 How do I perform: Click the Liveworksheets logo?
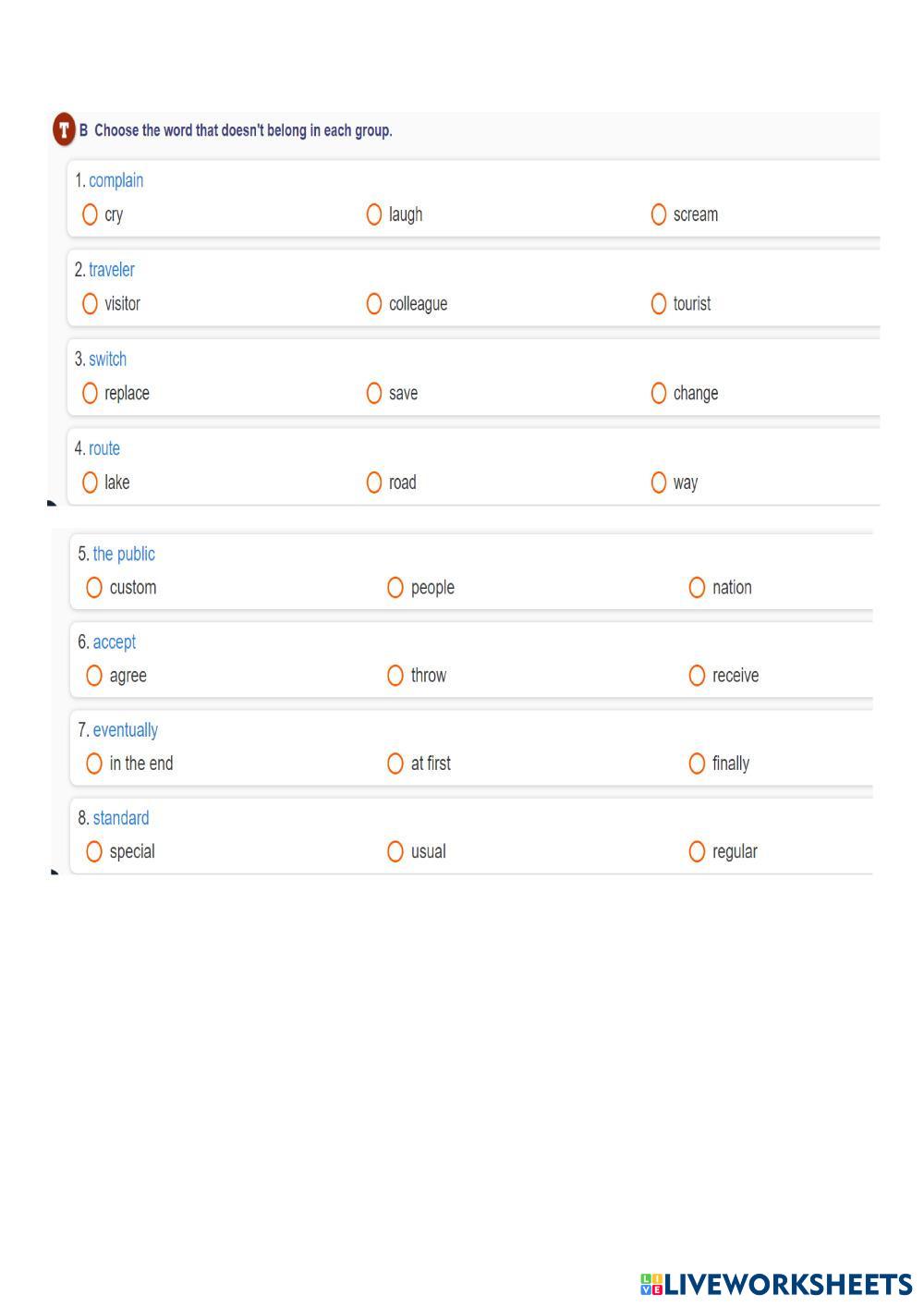pos(776,1284)
